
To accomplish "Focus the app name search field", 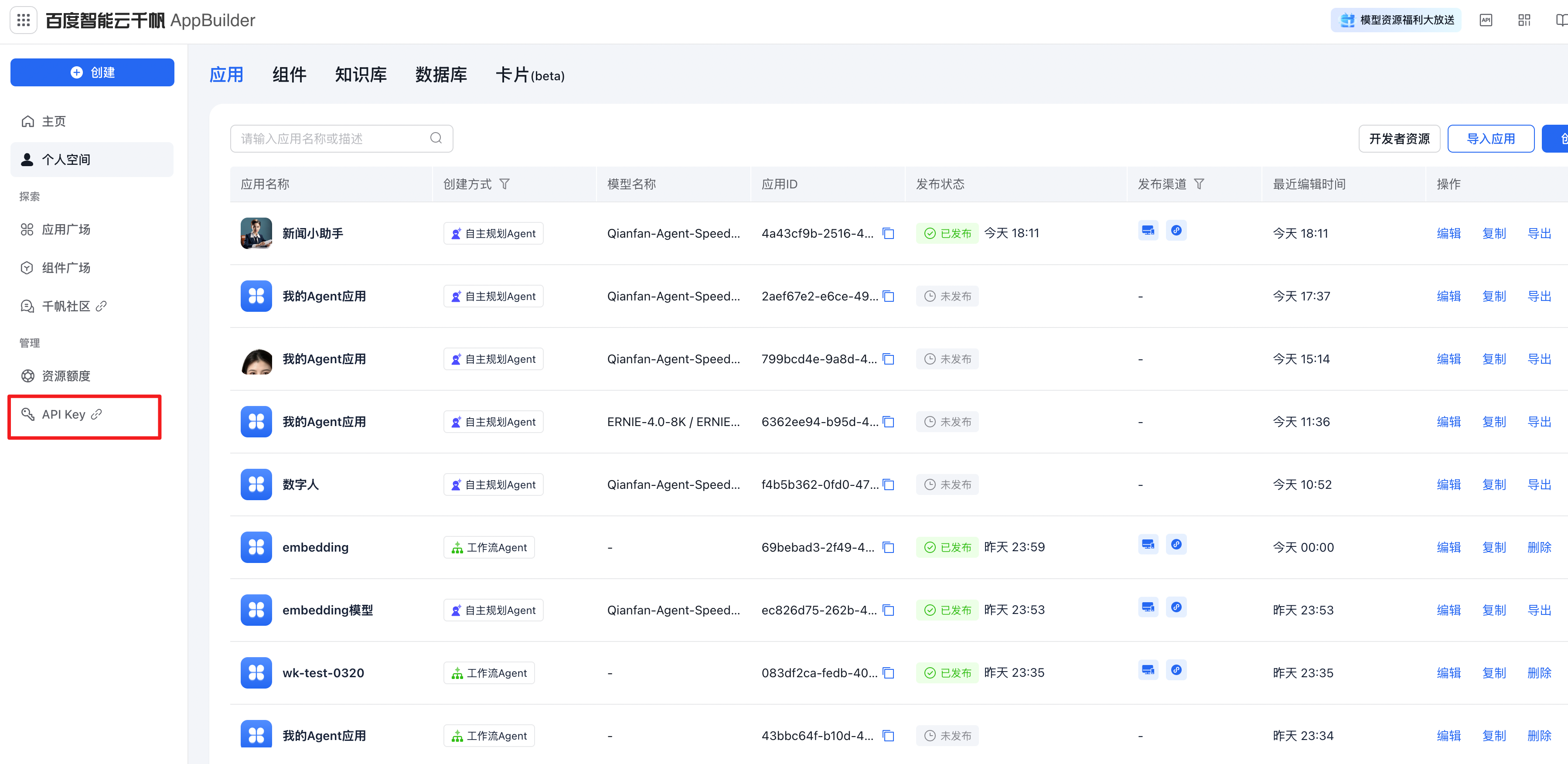I will tap(341, 138).
